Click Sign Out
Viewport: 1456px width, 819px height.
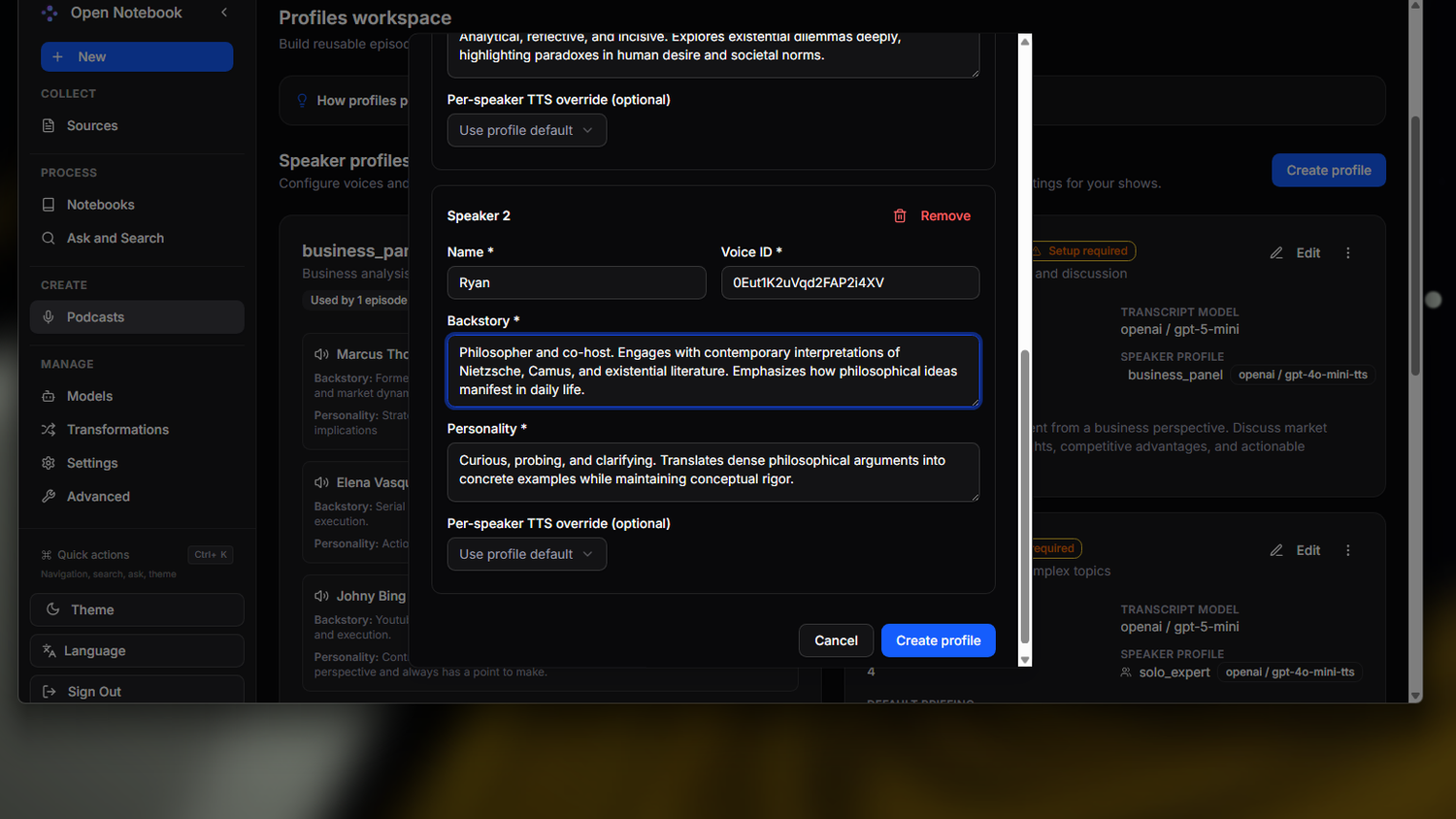click(x=137, y=690)
